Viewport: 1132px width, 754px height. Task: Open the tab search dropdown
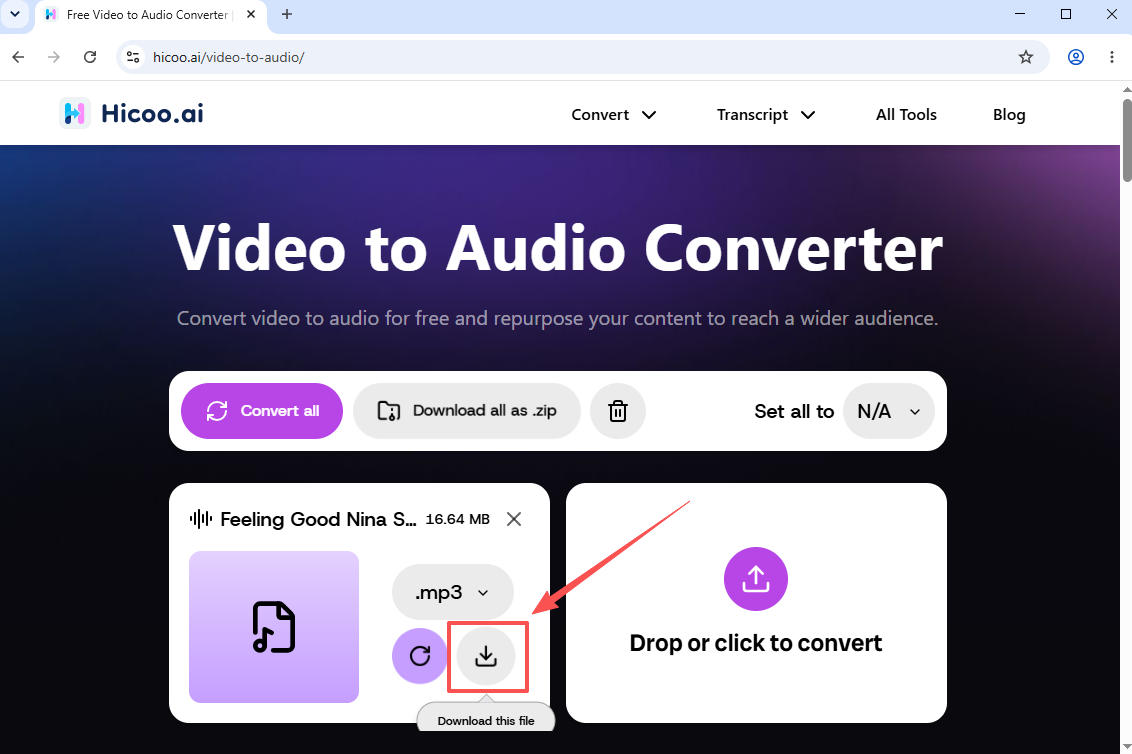[14, 14]
